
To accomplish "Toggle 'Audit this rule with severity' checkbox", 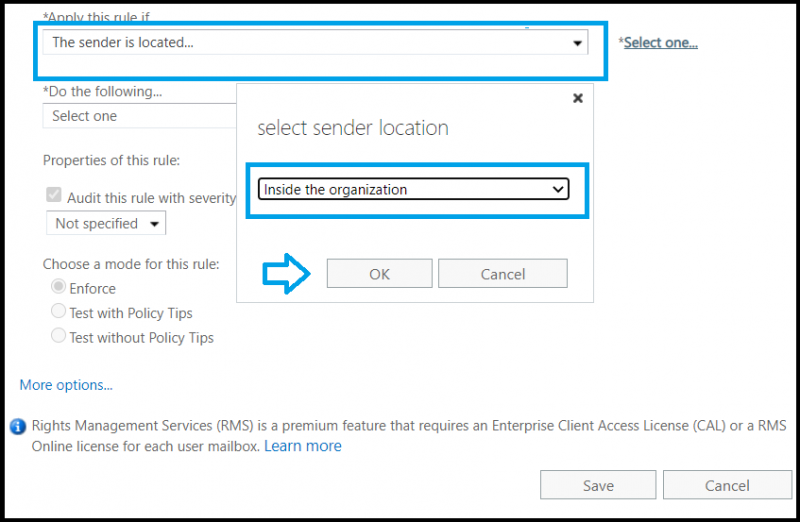I will 55,198.
